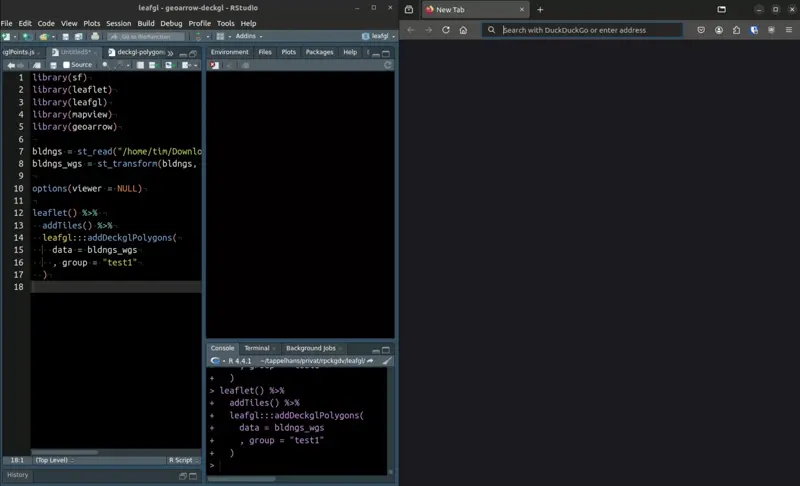This screenshot has width=800, height=486.
Task: Show more hidden source tabs
Action: tap(170, 52)
